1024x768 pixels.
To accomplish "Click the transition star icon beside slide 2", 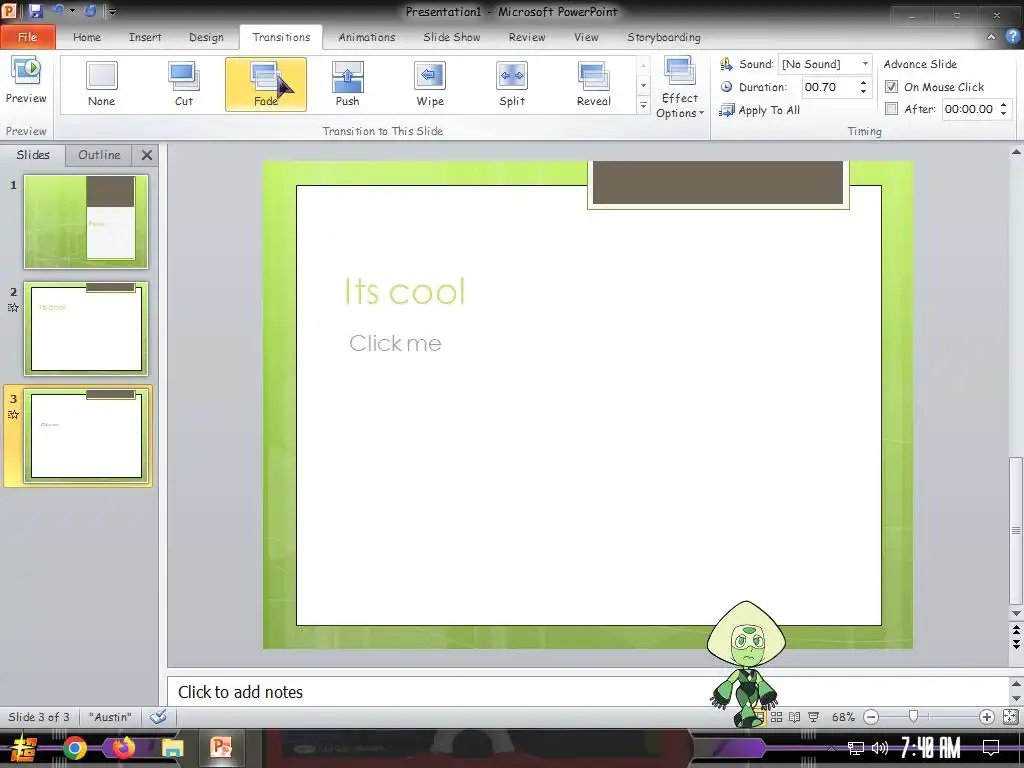I will 13,308.
